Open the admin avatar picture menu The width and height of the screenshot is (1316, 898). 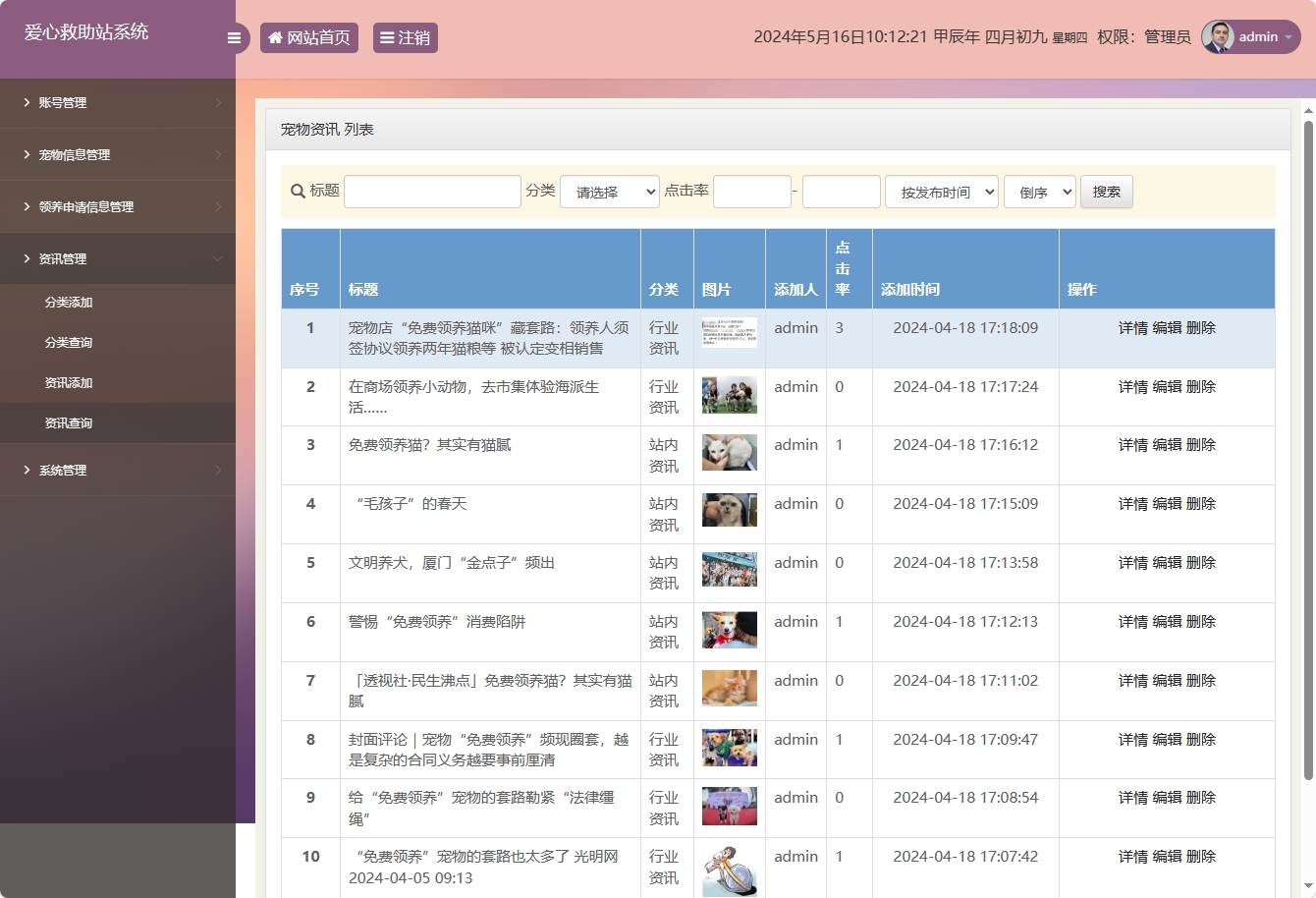pyautogui.click(x=1216, y=37)
